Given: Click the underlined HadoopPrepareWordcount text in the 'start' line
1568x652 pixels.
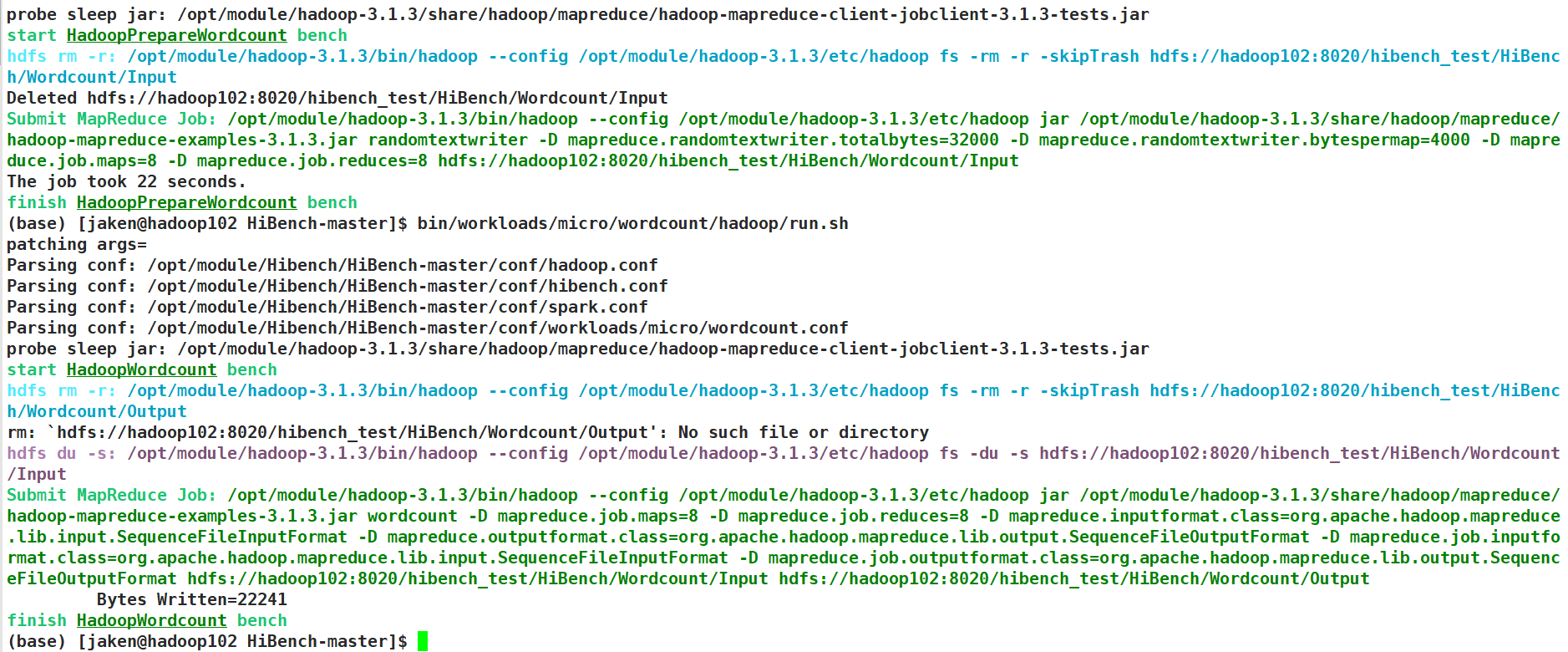Looking at the screenshot, I should 177,35.
